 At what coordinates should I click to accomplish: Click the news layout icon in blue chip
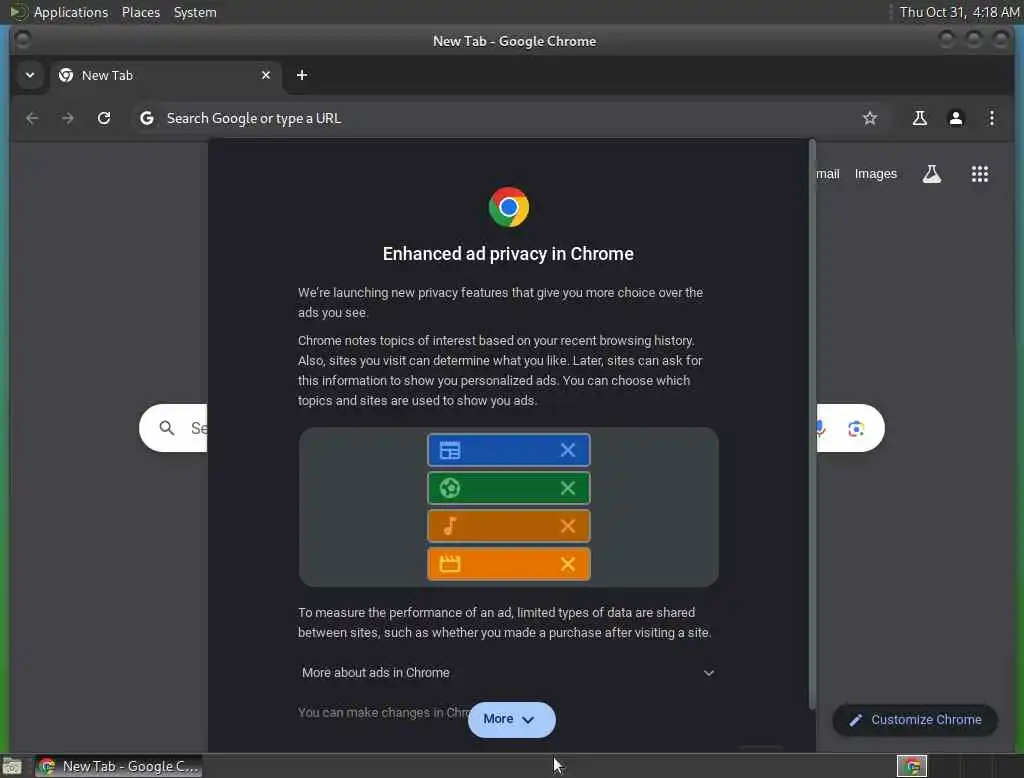[450, 450]
